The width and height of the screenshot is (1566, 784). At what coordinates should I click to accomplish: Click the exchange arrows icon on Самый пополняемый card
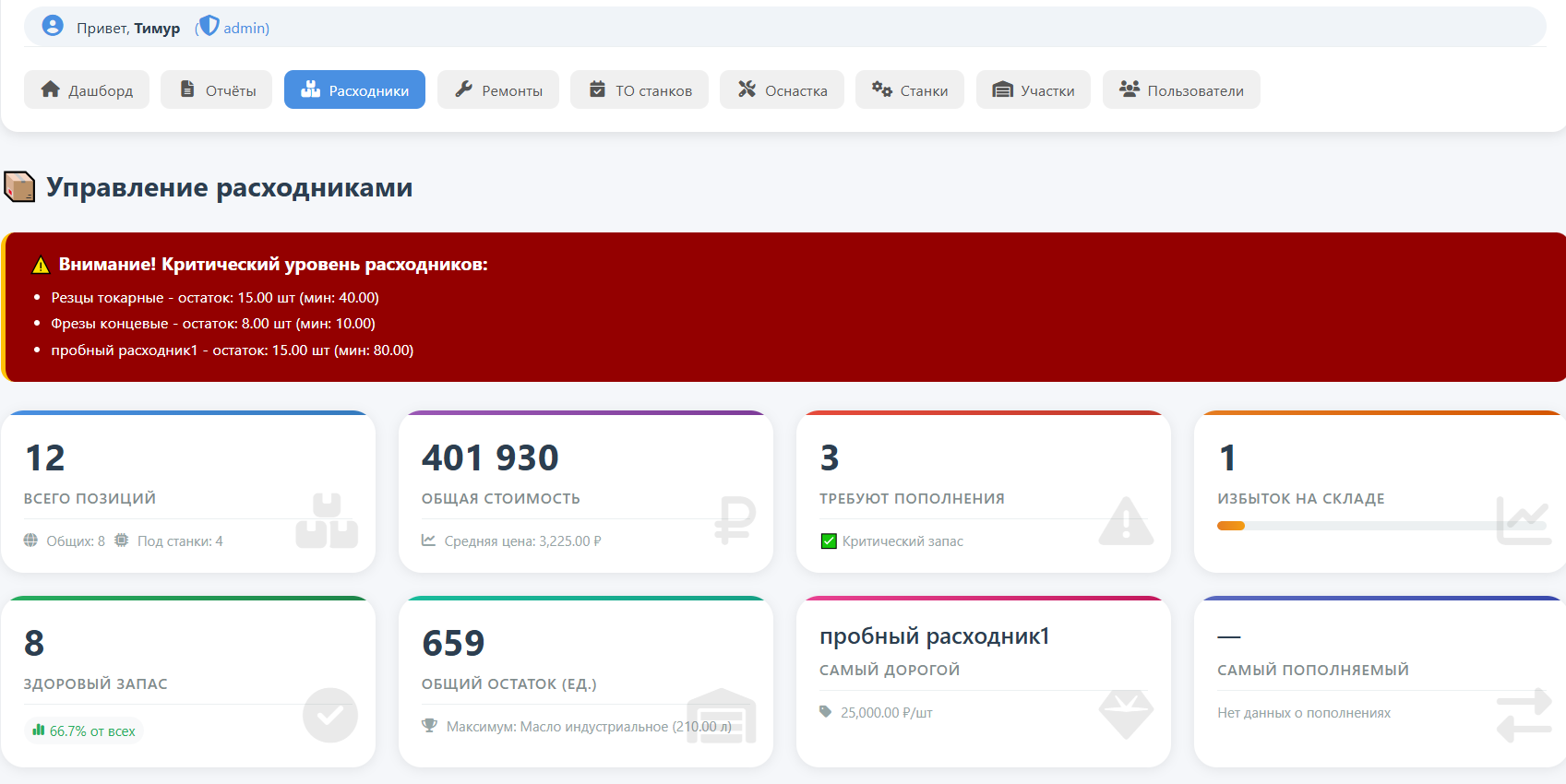tap(1524, 716)
